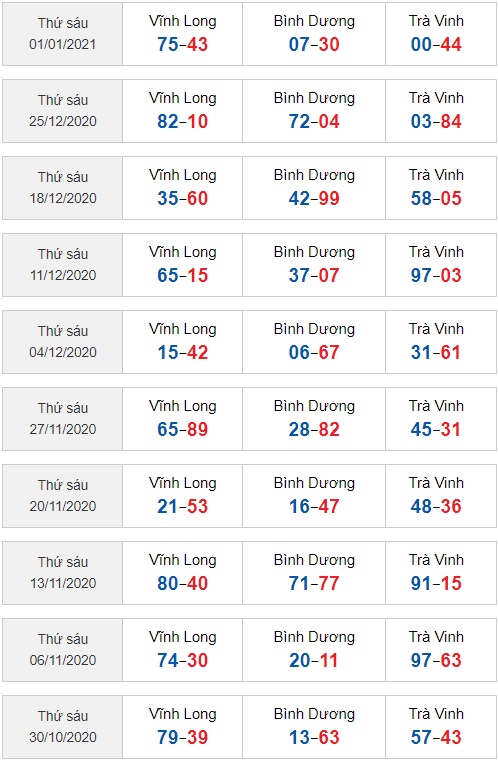Click the 25/12/2020 date cell
This screenshot has height=761, width=498.
click(63, 111)
